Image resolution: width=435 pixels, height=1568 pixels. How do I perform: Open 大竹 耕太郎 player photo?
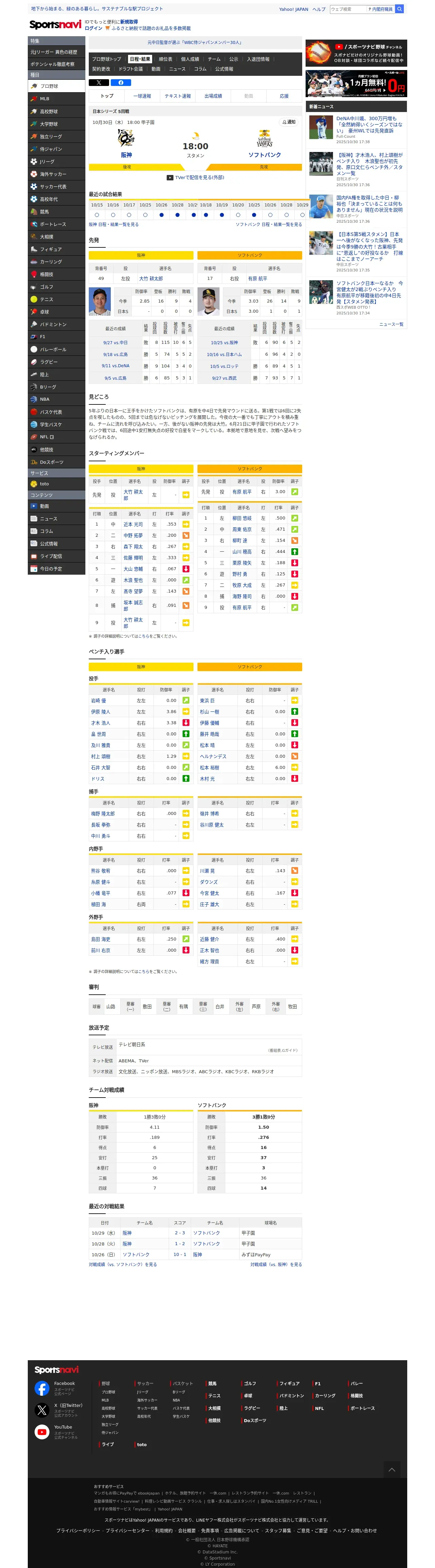[100, 301]
